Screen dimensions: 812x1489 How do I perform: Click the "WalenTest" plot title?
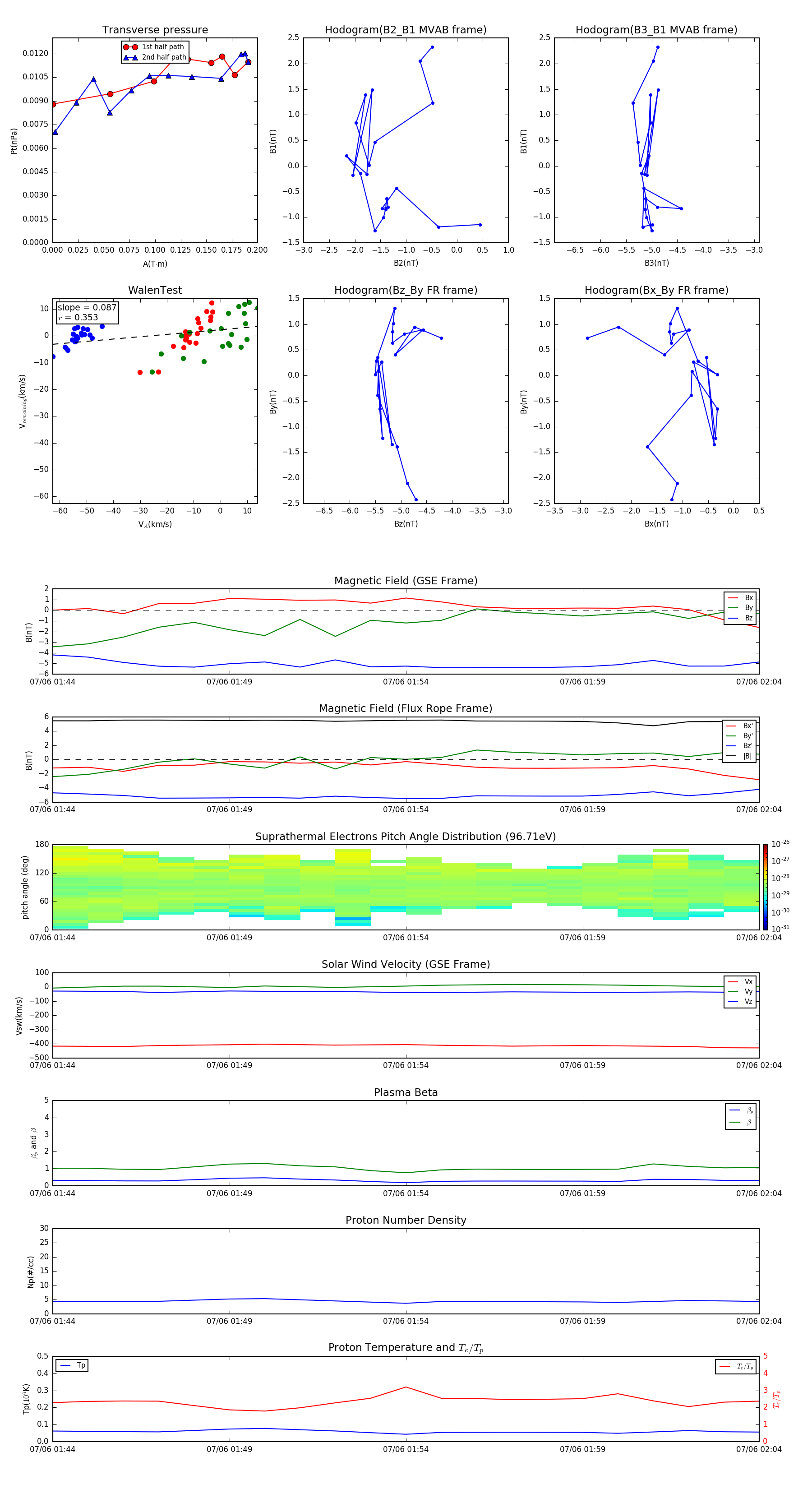[155, 290]
